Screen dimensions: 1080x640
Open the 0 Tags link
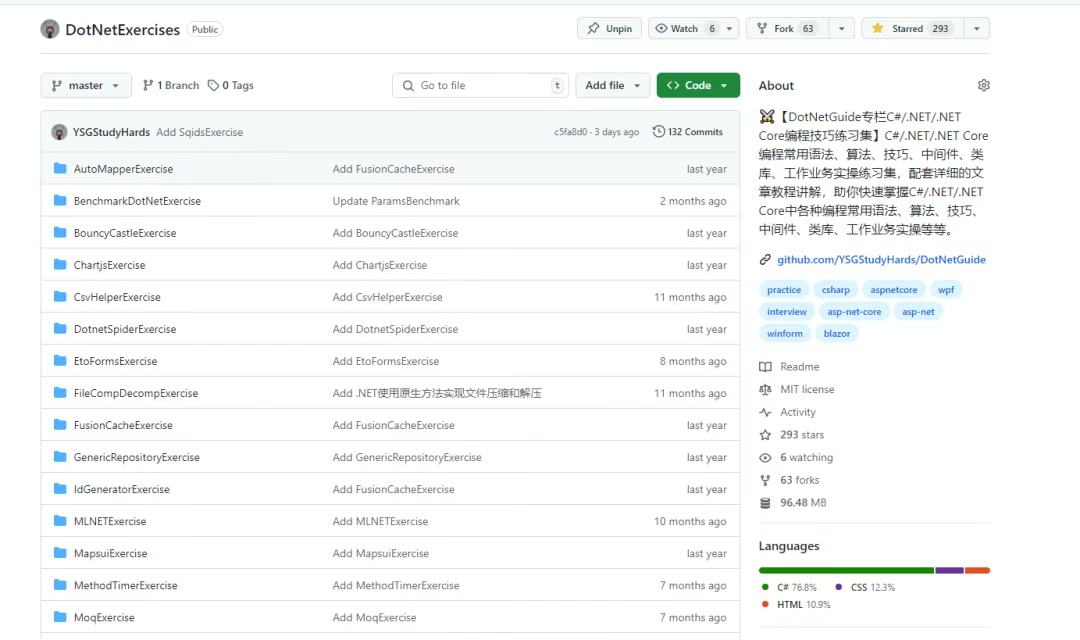[231, 85]
